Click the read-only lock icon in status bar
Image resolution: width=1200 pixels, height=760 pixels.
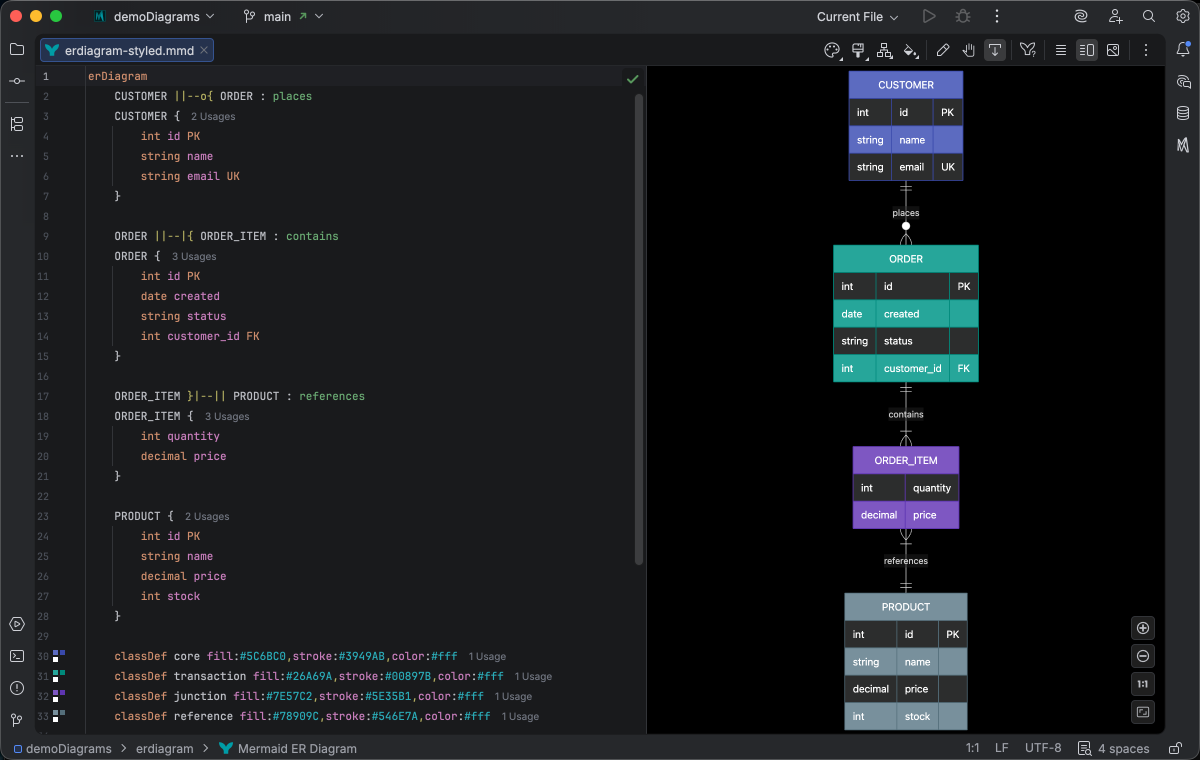[x=1175, y=748]
